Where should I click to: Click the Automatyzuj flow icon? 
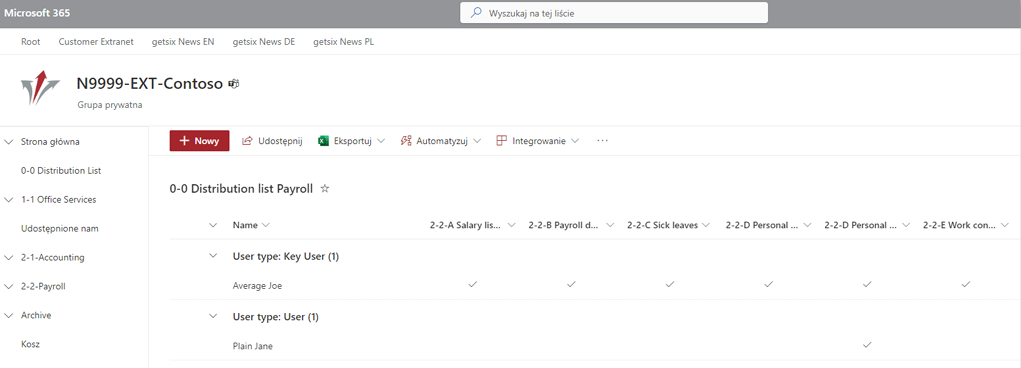click(x=406, y=141)
